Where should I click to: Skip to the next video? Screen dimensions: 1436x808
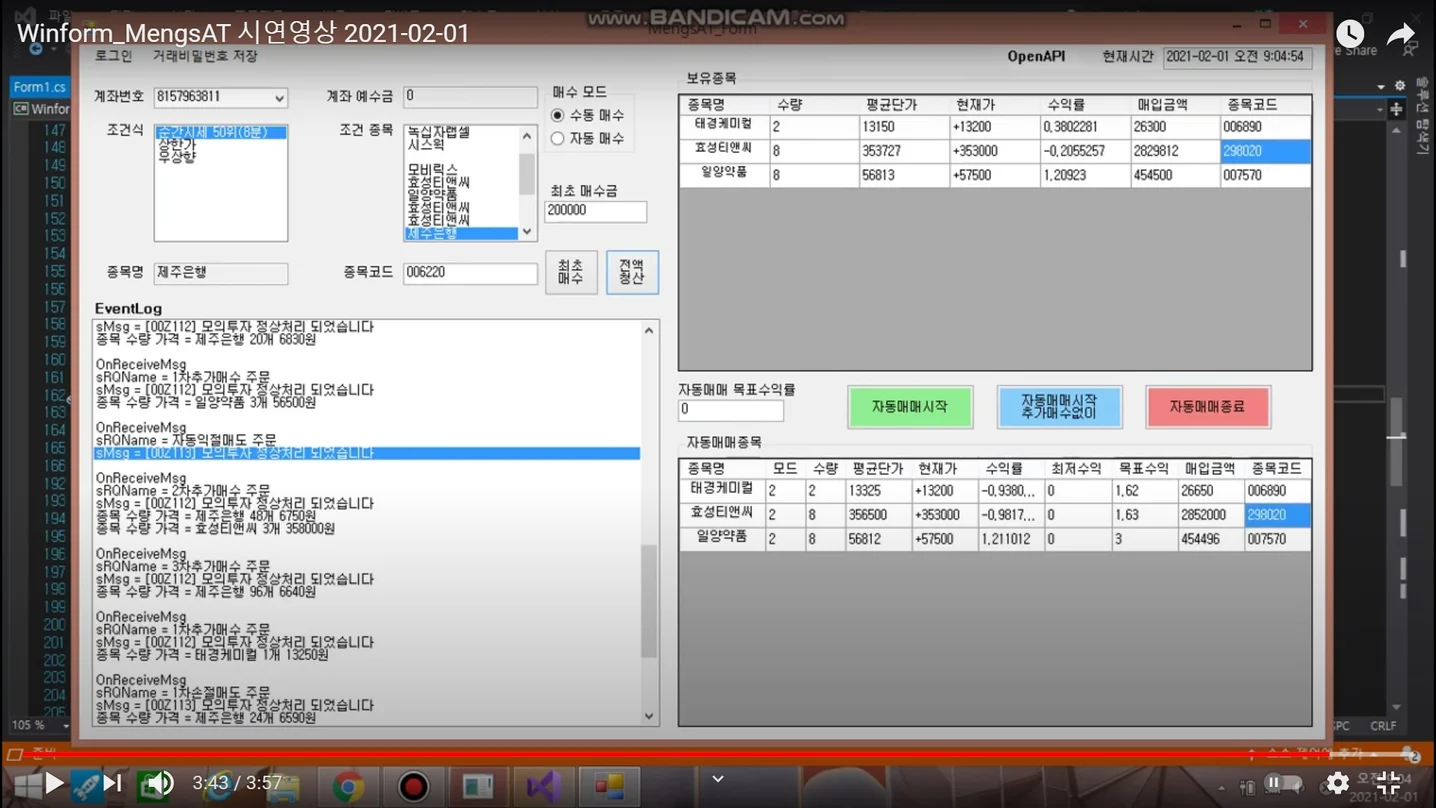point(113,782)
